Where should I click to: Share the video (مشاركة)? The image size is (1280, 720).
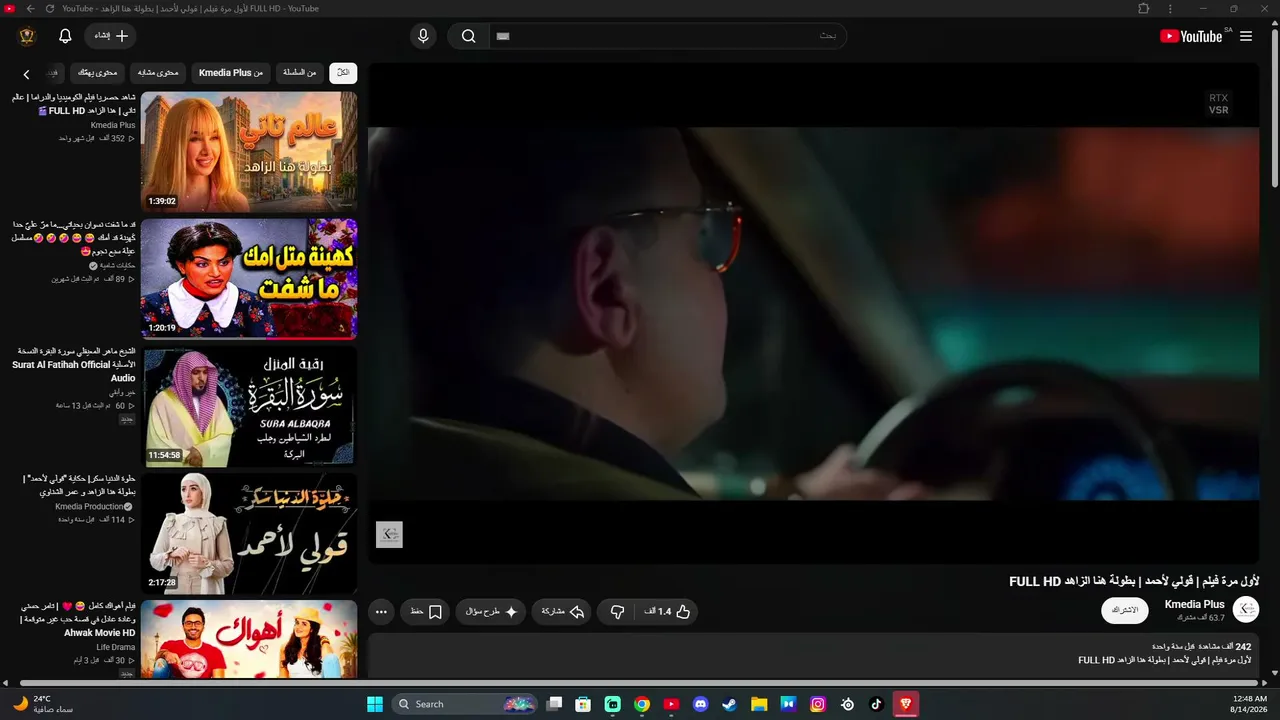pos(563,611)
